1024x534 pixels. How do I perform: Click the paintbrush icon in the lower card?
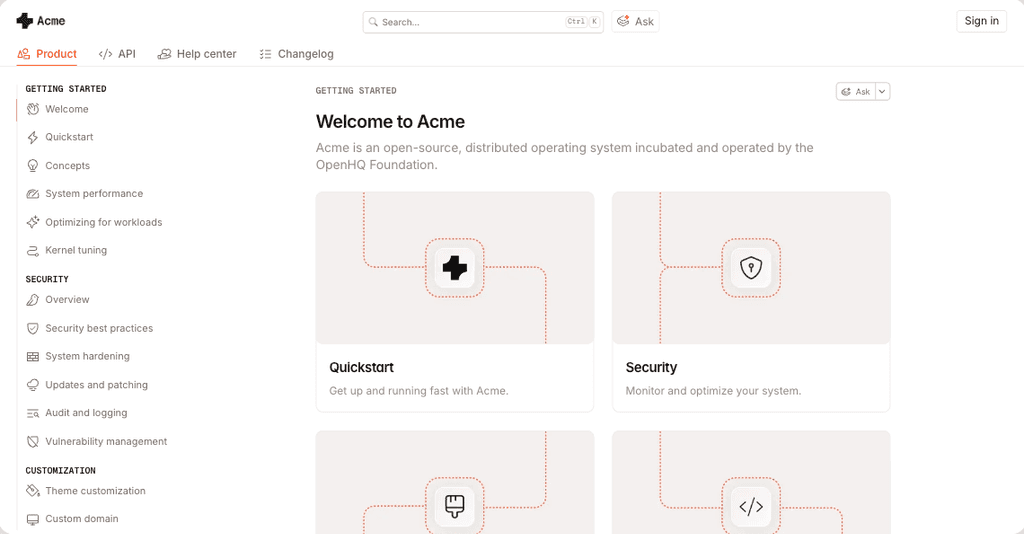455,507
